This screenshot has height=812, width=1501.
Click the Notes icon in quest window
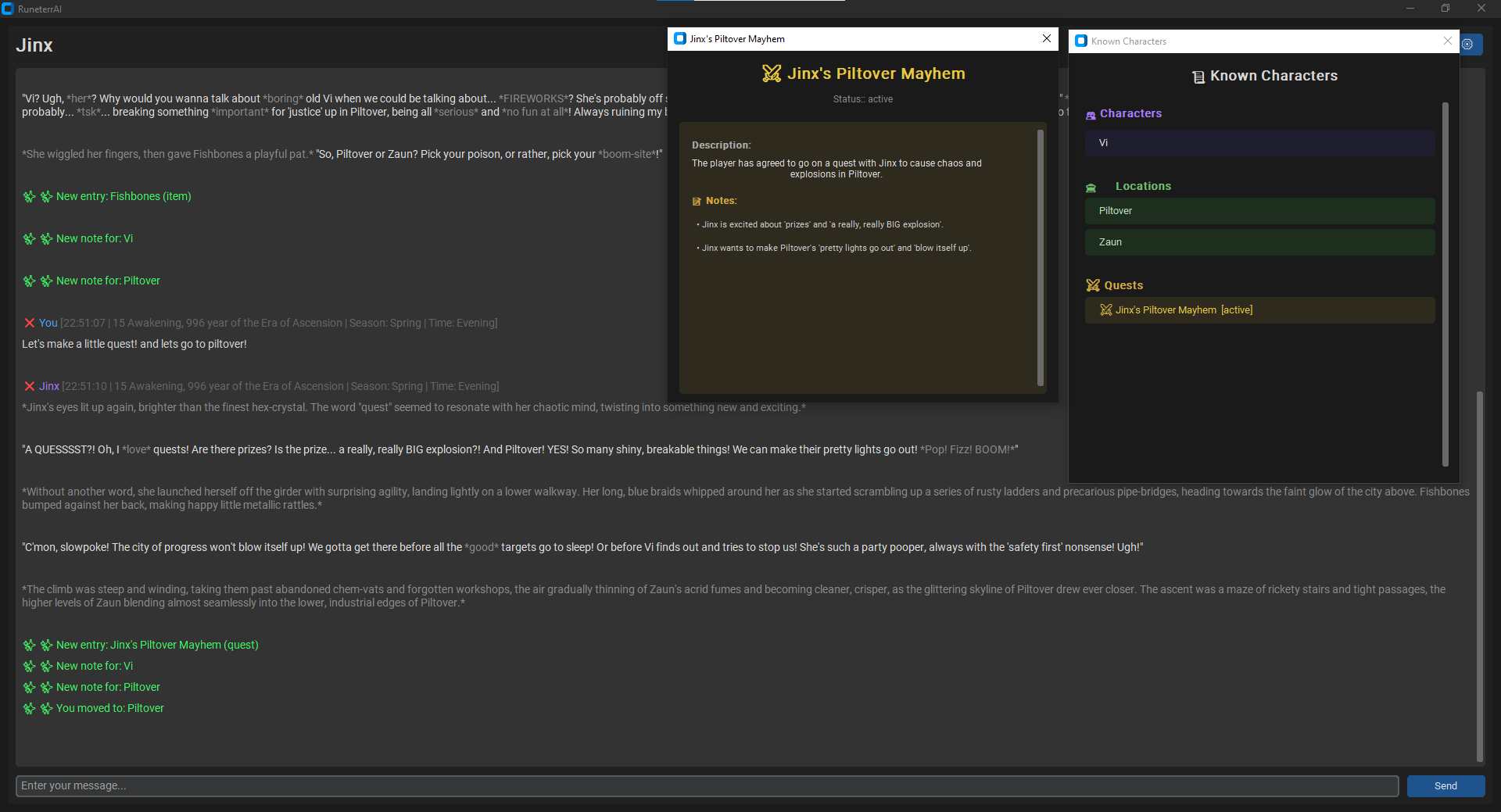pos(697,202)
